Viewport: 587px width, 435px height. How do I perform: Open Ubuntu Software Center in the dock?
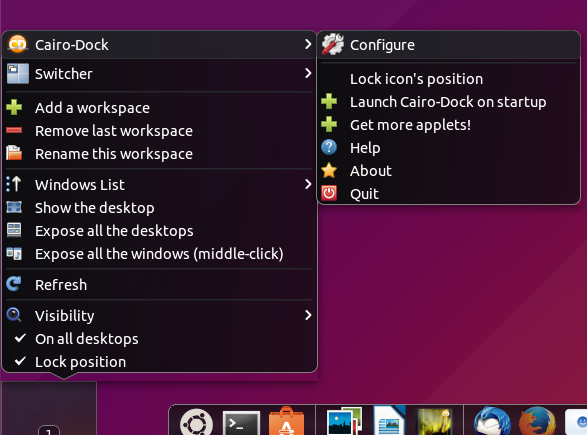286,421
